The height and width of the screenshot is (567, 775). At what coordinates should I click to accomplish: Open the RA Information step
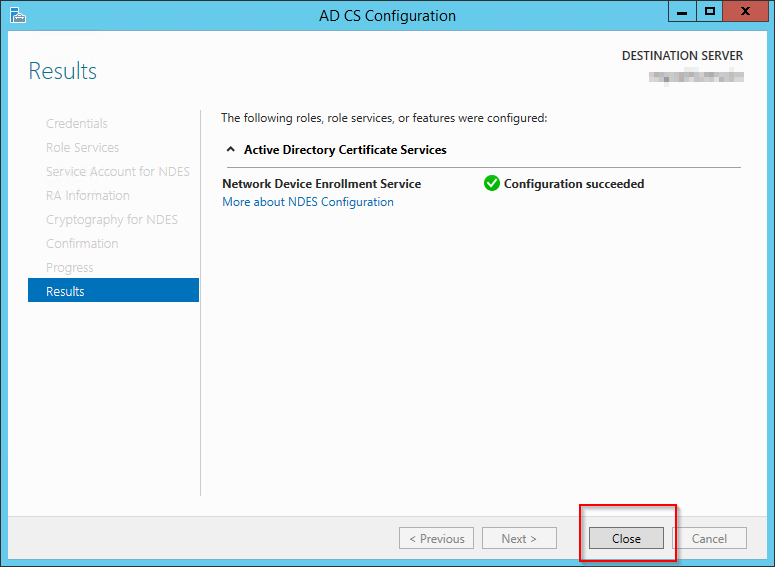tap(88, 196)
